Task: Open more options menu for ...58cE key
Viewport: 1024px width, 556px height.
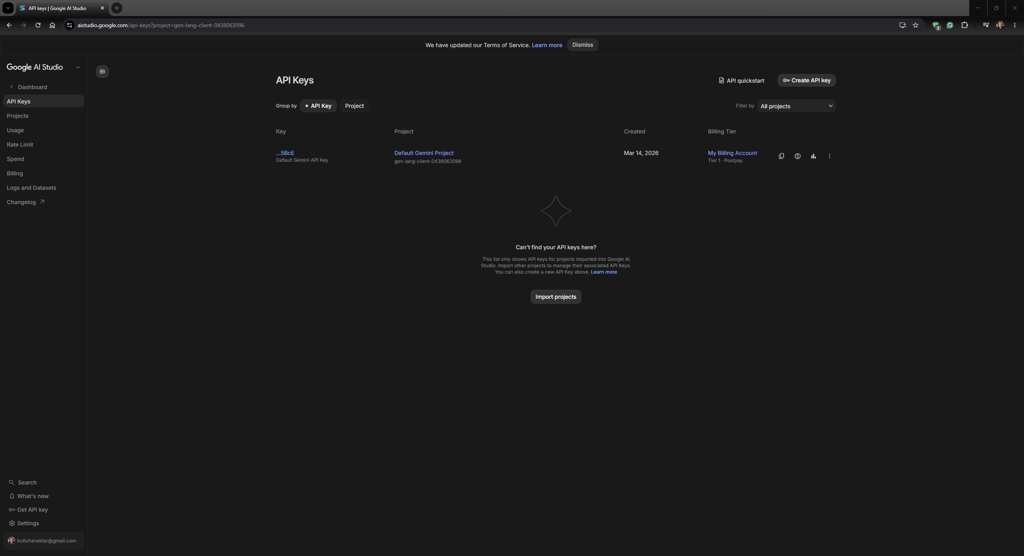Action: (x=829, y=156)
